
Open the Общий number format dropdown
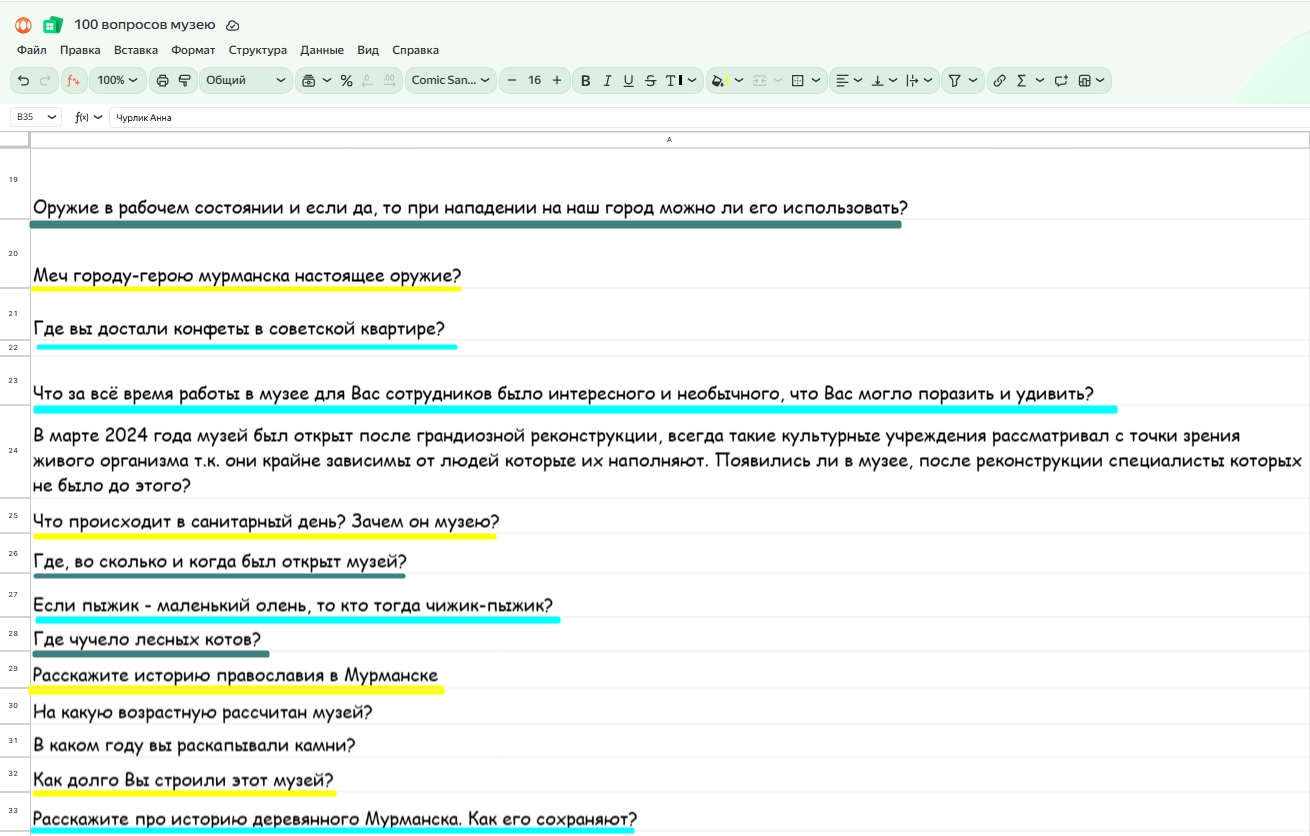click(245, 80)
